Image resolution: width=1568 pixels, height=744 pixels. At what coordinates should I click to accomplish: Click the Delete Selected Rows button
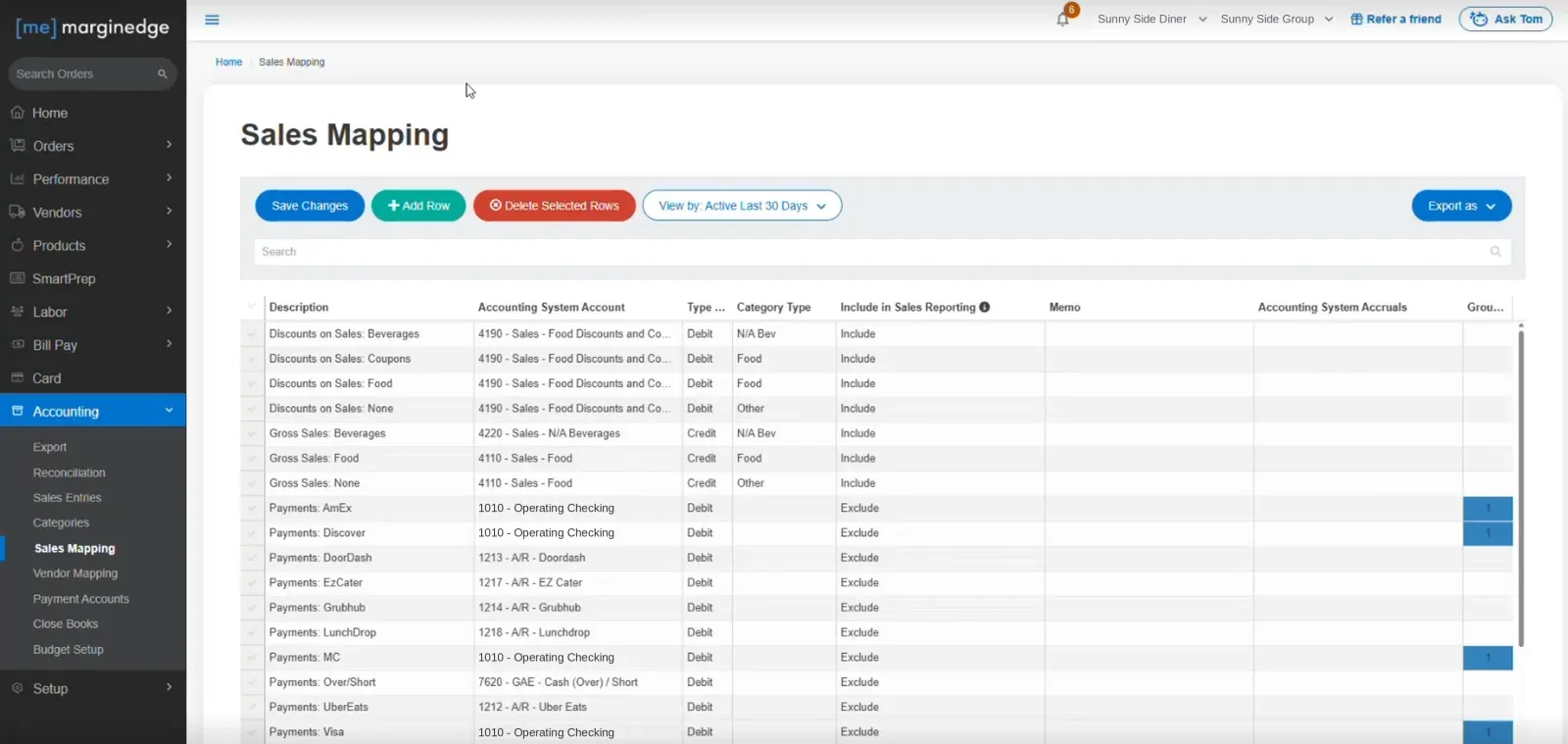[554, 206]
